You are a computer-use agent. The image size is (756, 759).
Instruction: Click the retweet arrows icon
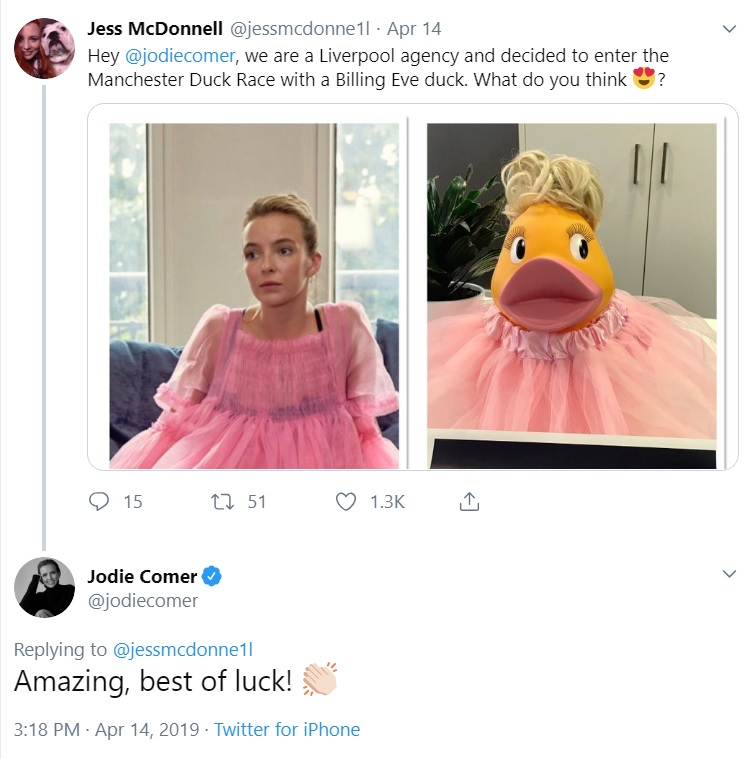(223, 502)
